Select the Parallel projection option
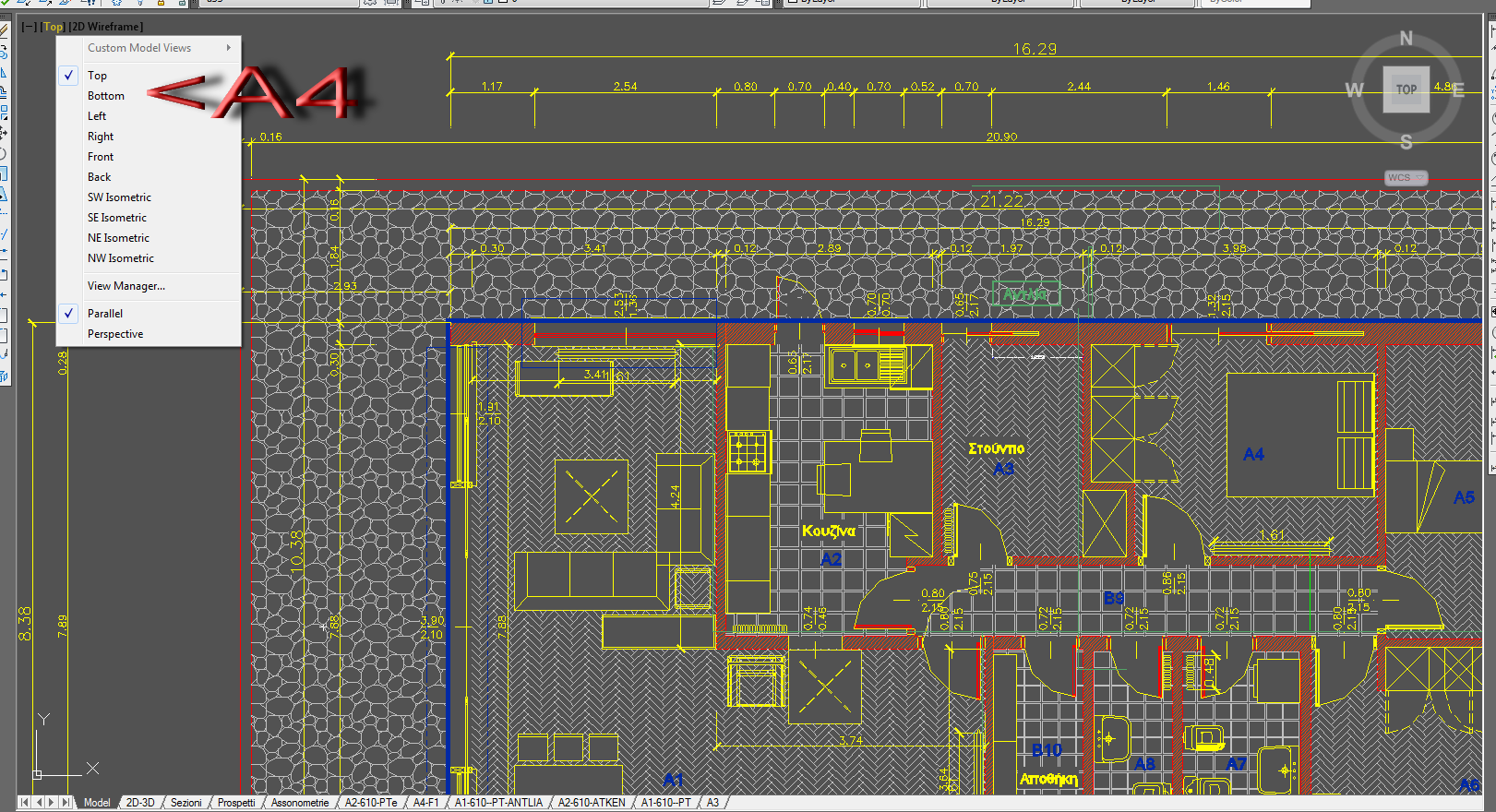 coord(105,314)
